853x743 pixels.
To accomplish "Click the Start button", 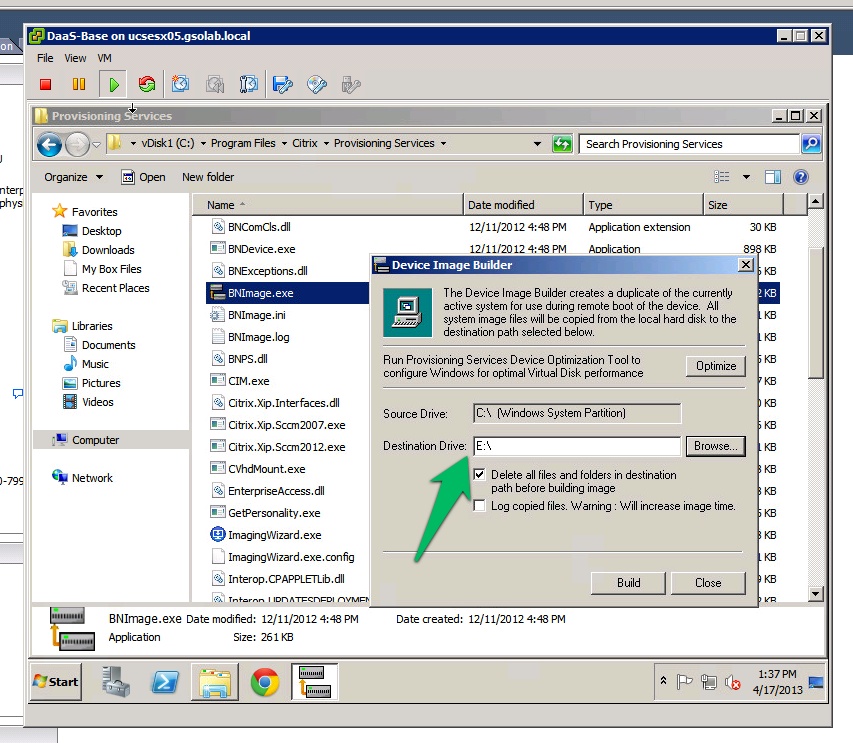I will 56,682.
